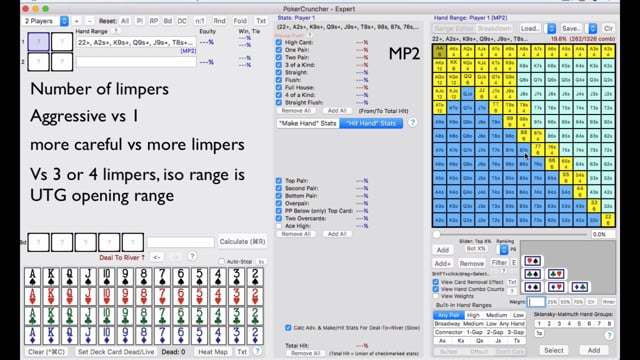This screenshot has height=360, width=640.
Task: Click the Weight input field
Action: point(536,302)
